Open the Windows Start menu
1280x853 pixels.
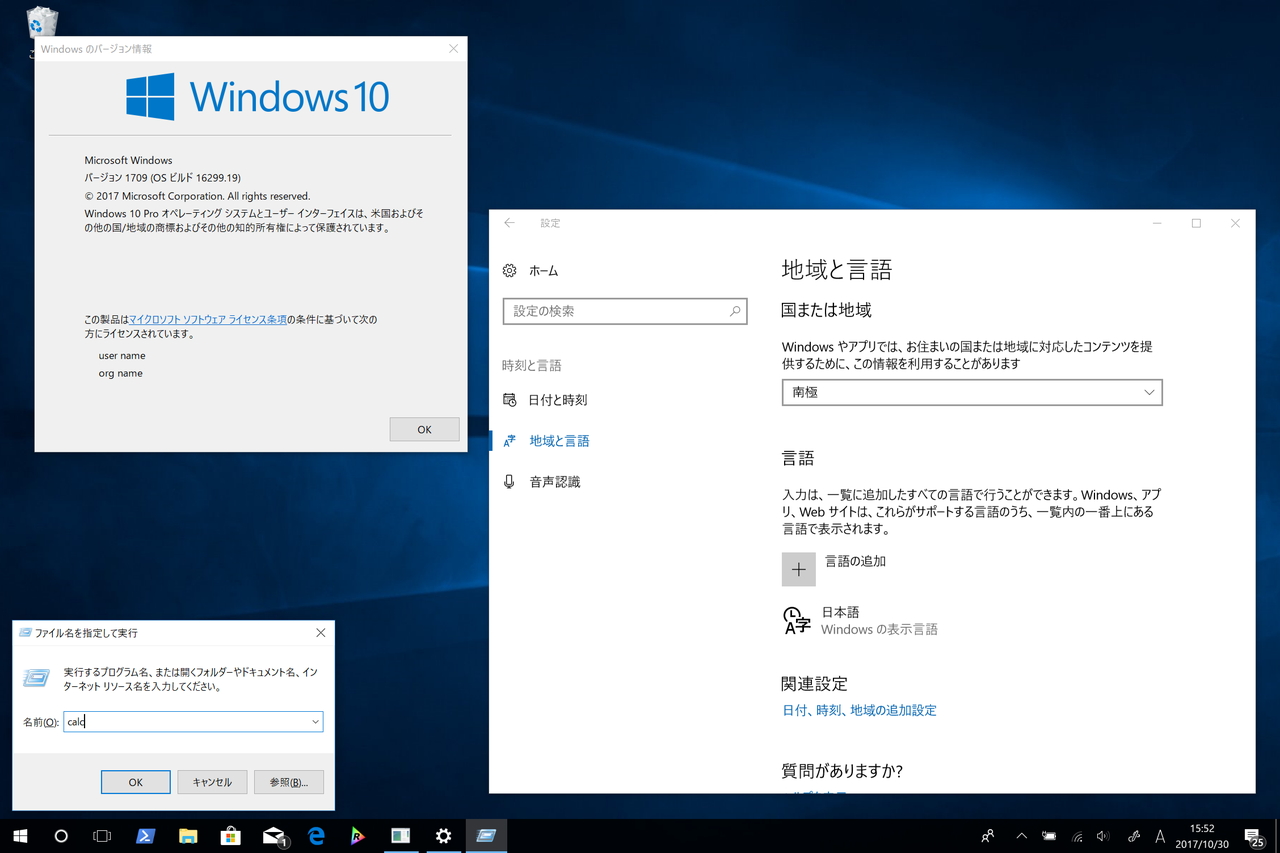(x=20, y=836)
